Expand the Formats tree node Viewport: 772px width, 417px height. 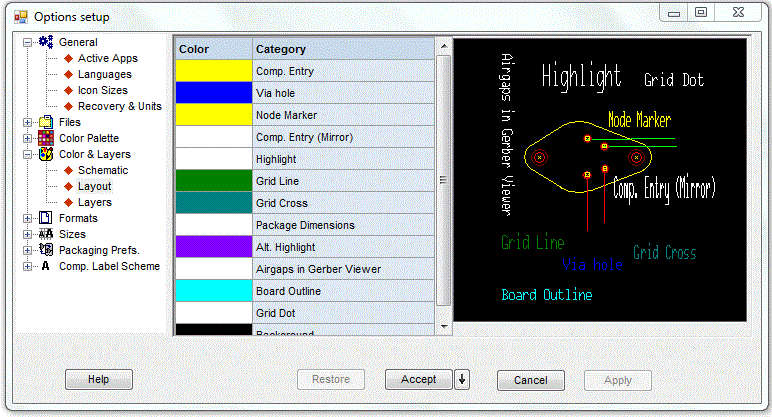[28, 218]
